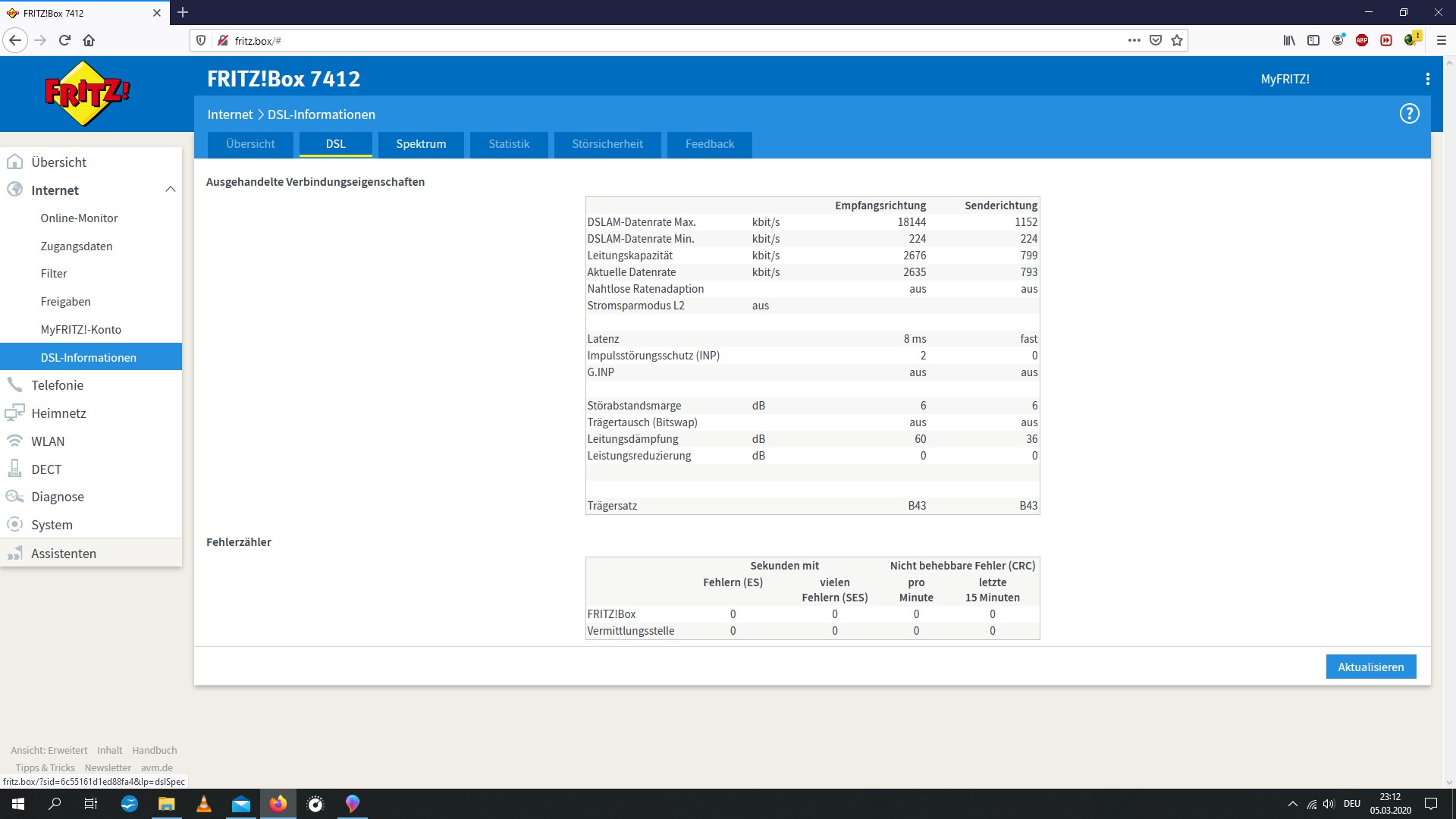Click the DSL-Informationen breadcrumb link

click(x=321, y=113)
